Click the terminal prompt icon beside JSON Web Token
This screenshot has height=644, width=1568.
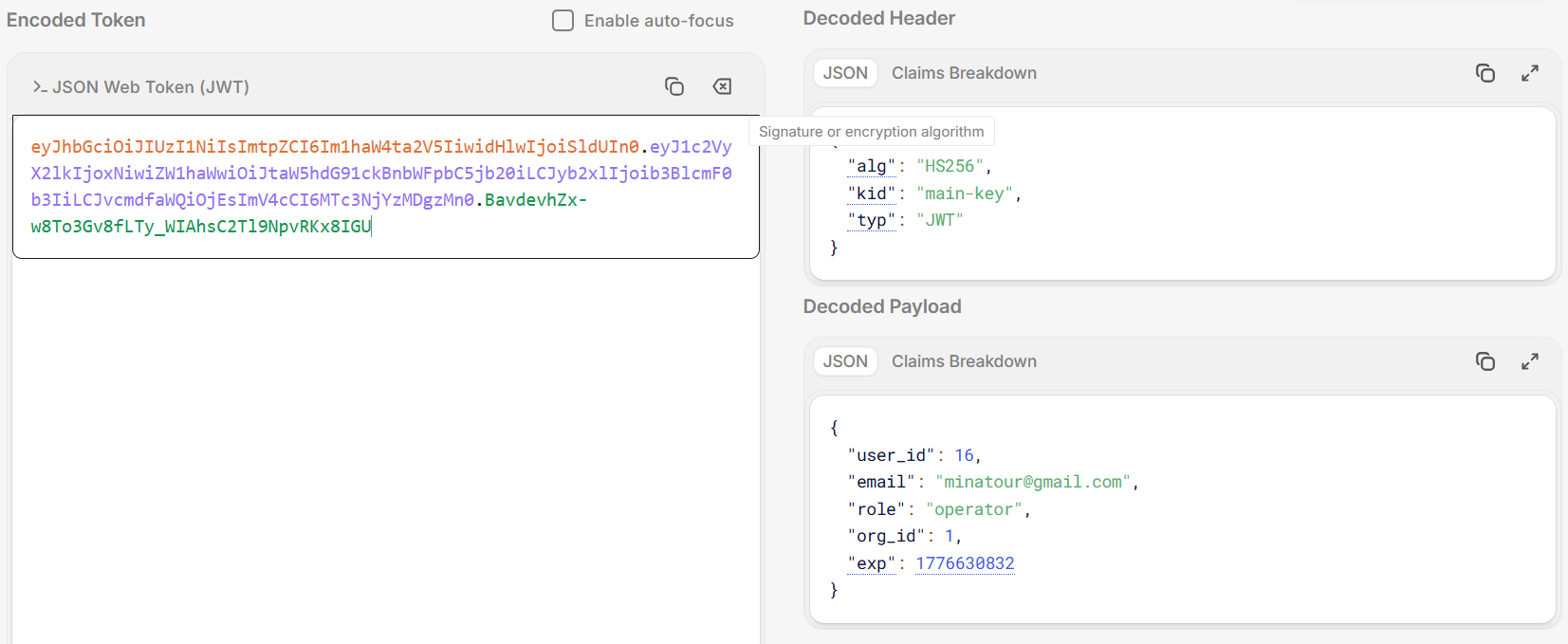pos(40,87)
